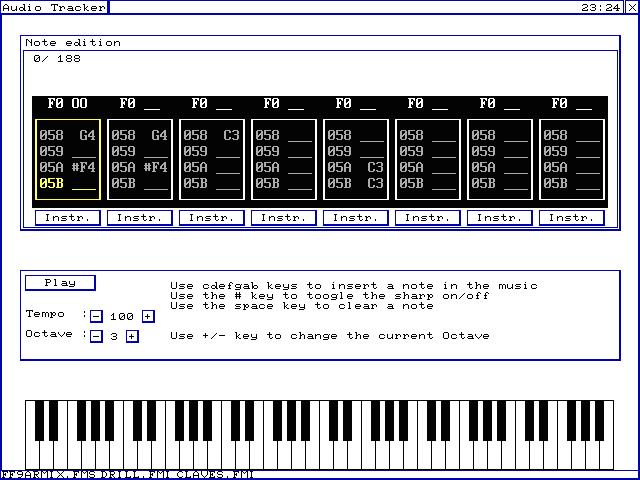Click the G4 note in second track

click(x=159, y=135)
